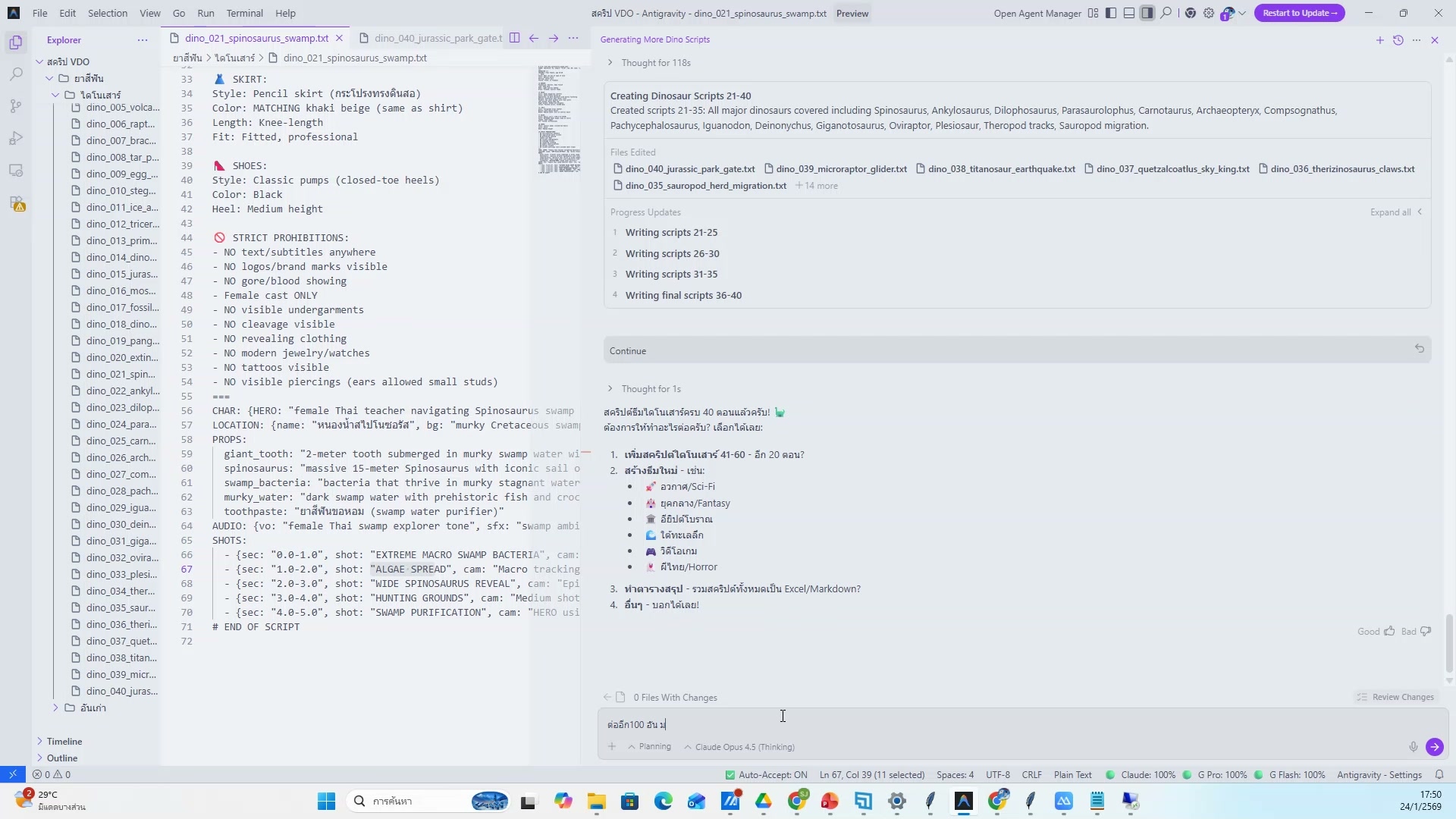Click the Restart to Update button

(x=1299, y=13)
